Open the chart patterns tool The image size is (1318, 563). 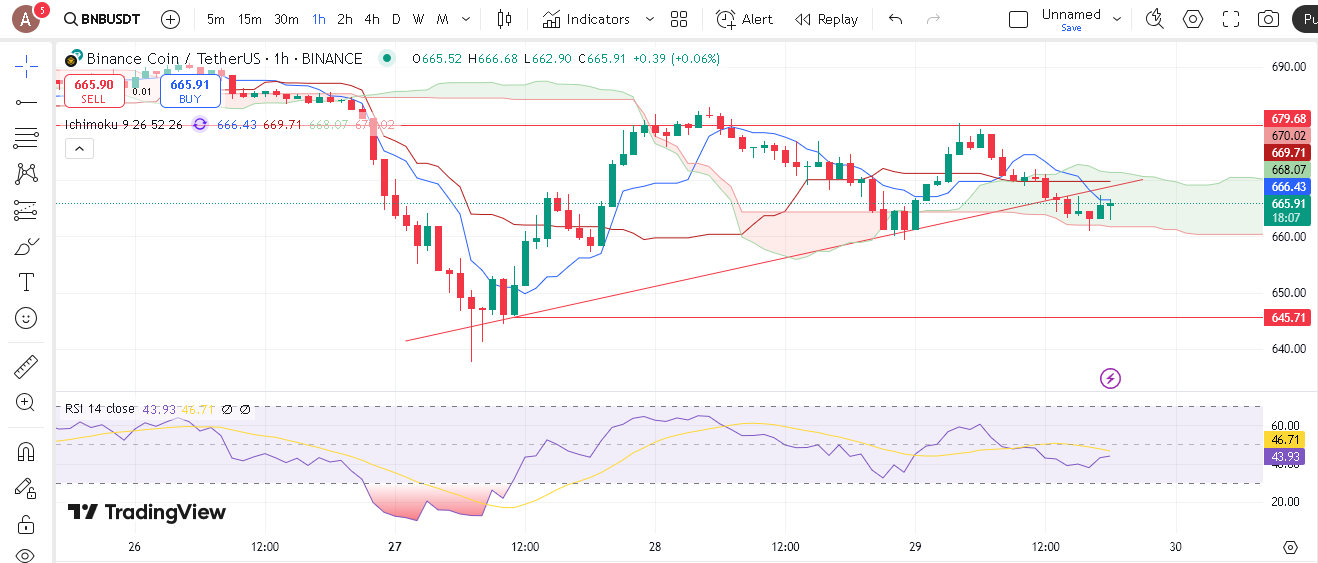(x=26, y=173)
